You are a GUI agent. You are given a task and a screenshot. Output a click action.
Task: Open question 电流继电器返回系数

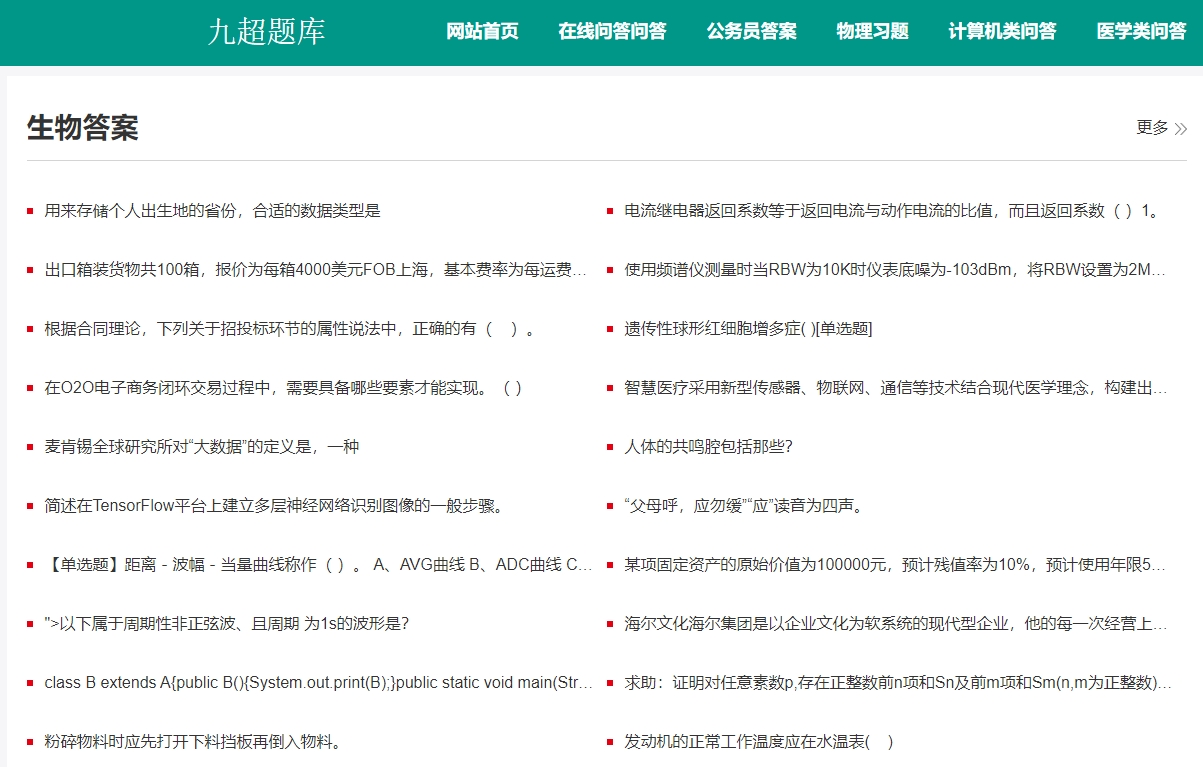click(x=892, y=211)
